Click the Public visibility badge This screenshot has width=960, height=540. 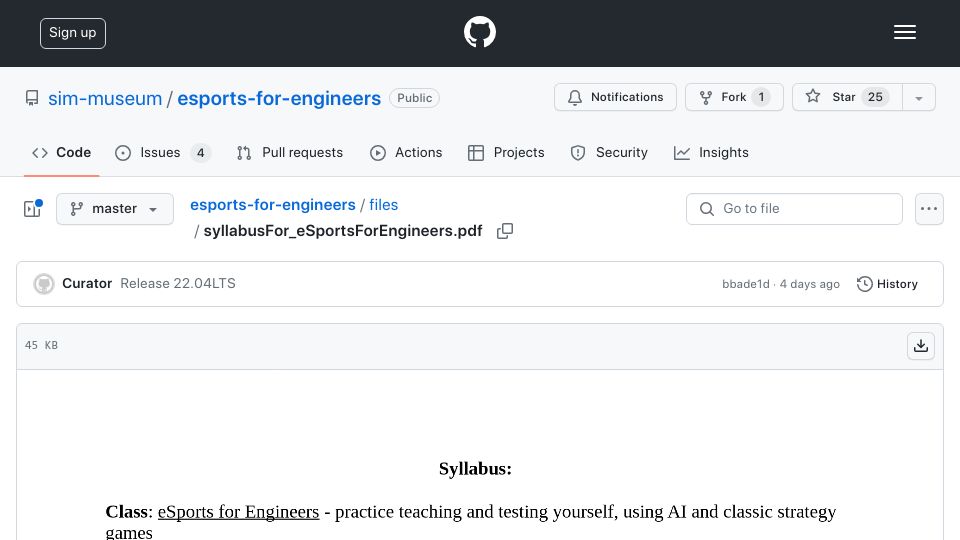[x=414, y=98]
